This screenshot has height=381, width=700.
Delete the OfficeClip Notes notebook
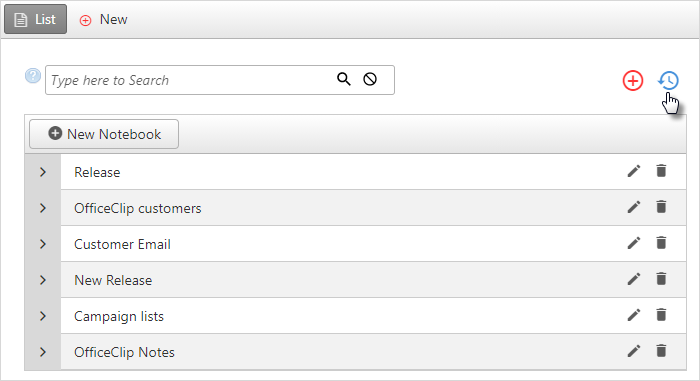coord(661,351)
